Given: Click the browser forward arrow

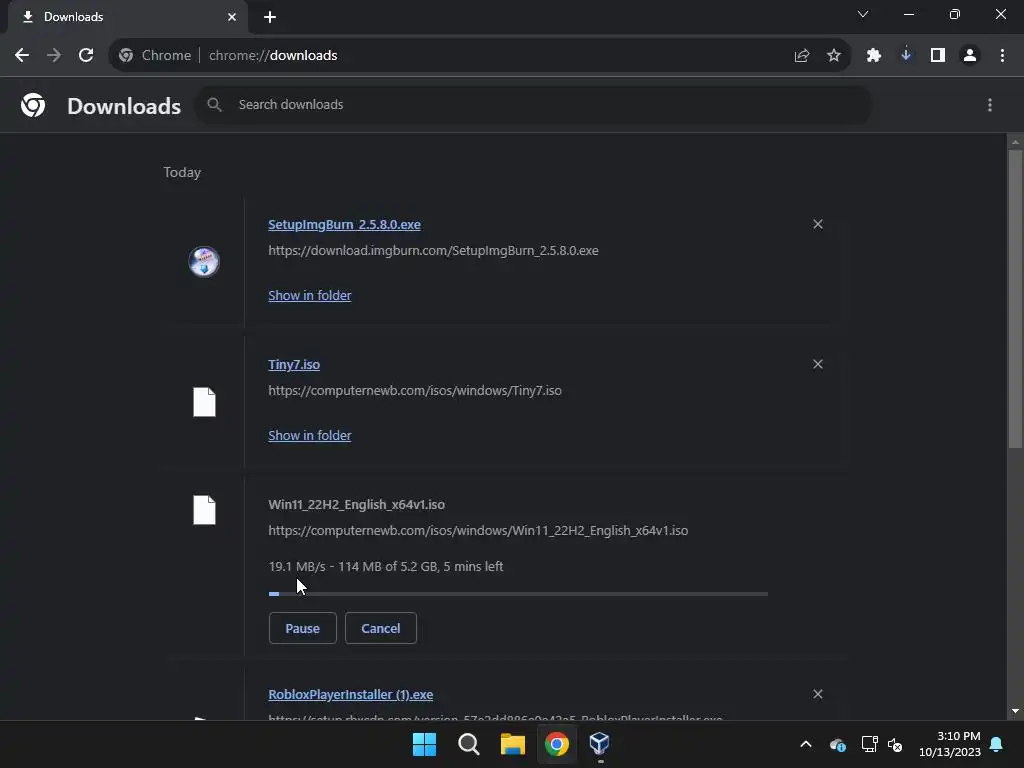Looking at the screenshot, I should click(x=54, y=56).
